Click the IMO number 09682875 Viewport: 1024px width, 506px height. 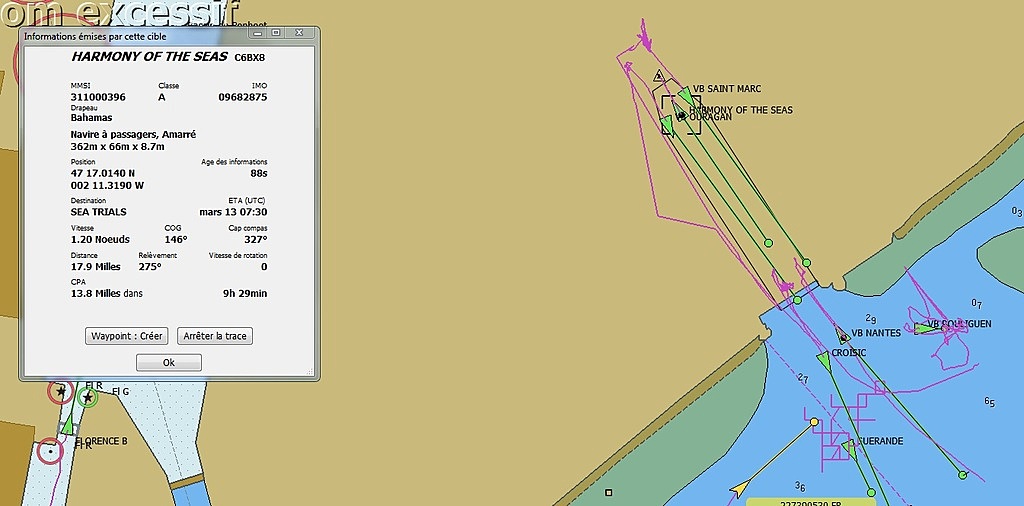click(243, 97)
